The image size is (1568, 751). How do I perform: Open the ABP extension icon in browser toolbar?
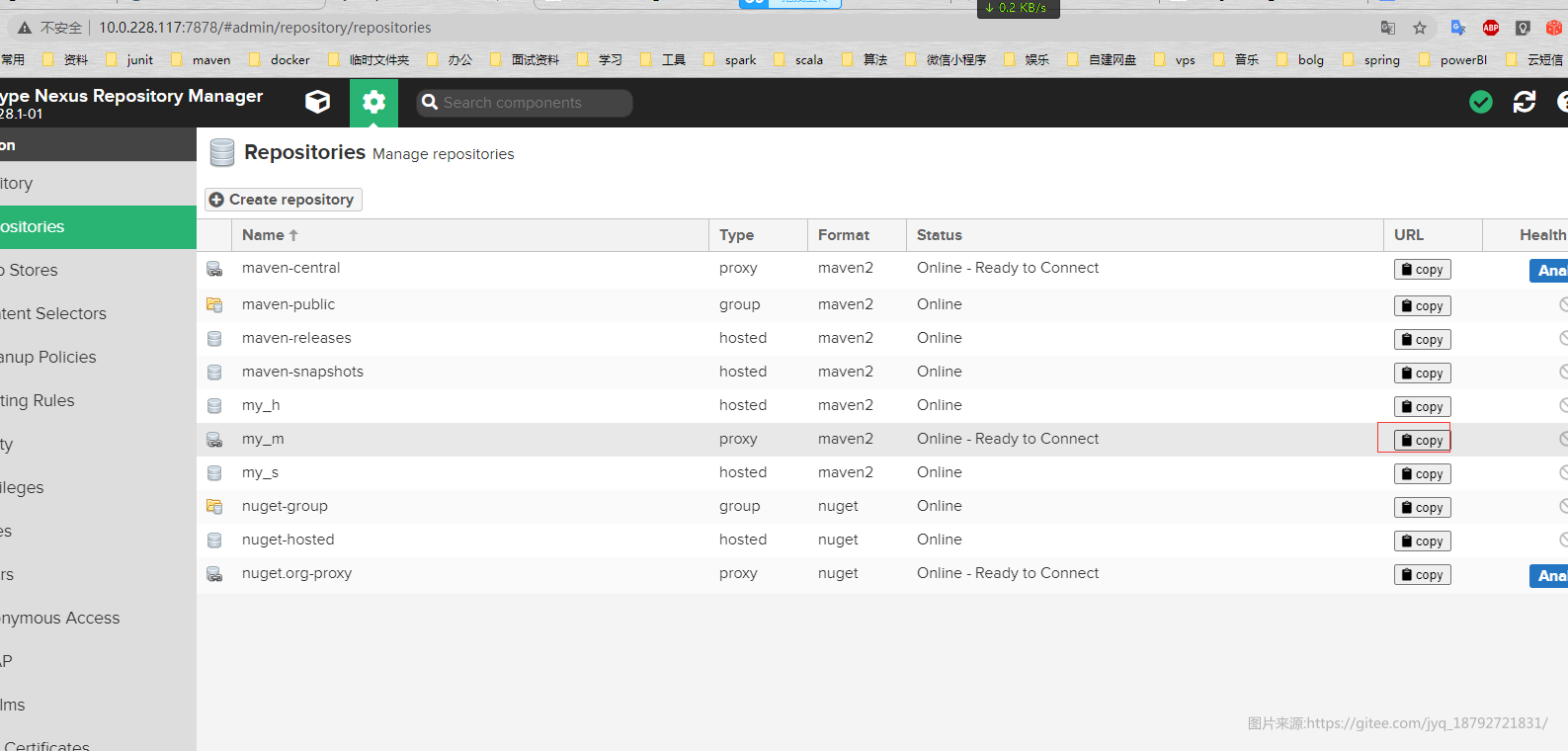(1491, 28)
